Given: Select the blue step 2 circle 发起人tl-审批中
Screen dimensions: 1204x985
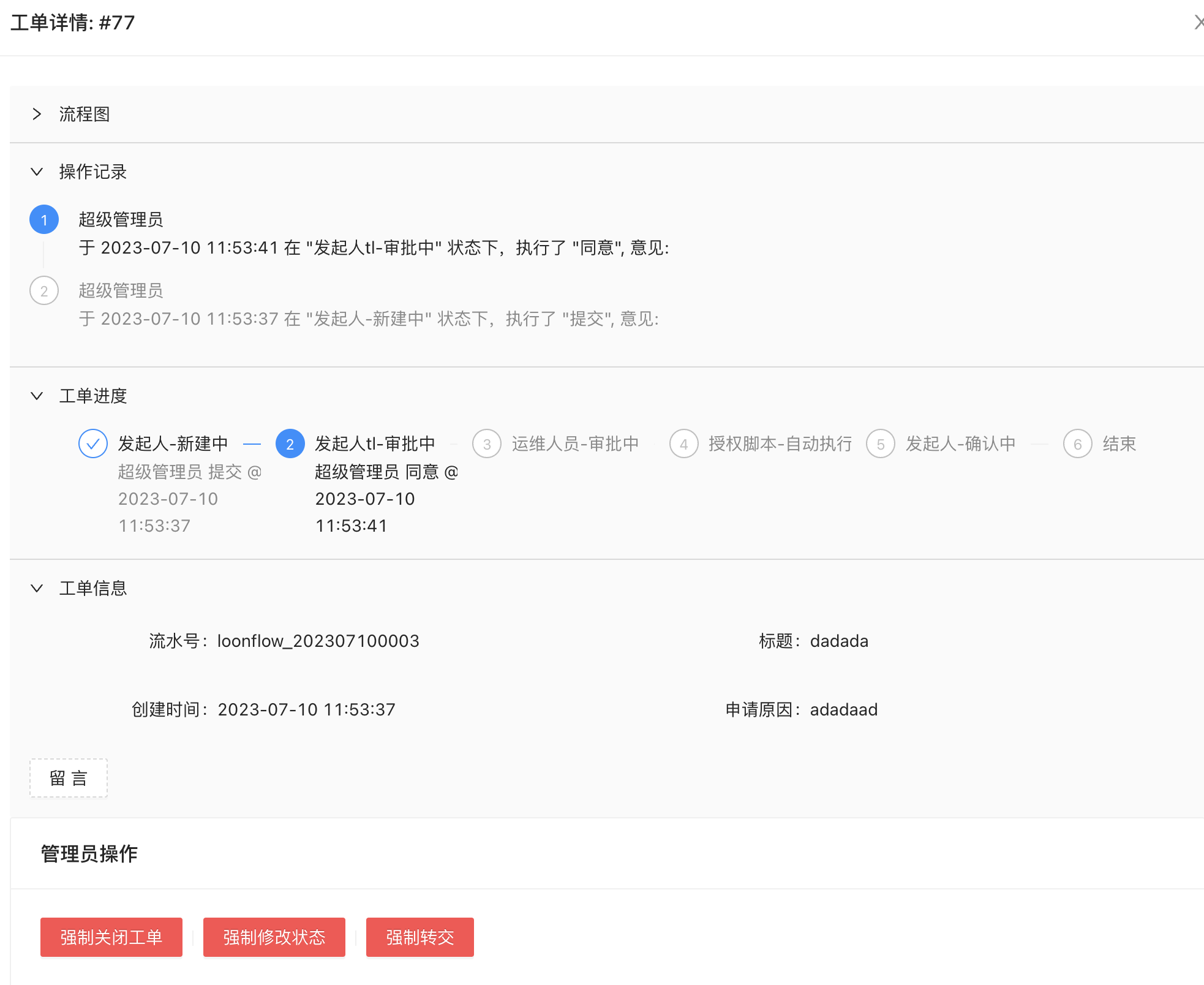Looking at the screenshot, I should 290,443.
